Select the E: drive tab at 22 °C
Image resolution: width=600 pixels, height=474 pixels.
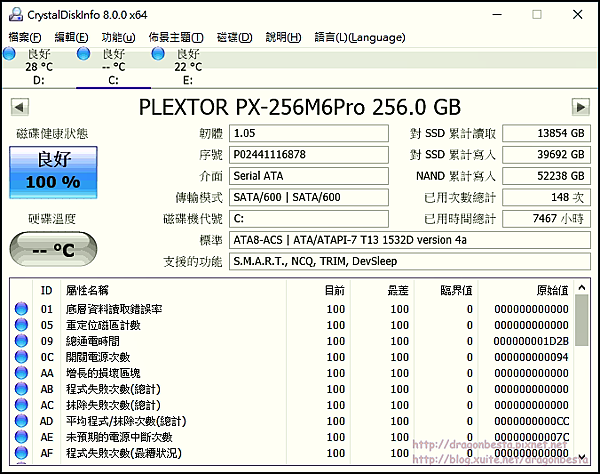(188, 67)
